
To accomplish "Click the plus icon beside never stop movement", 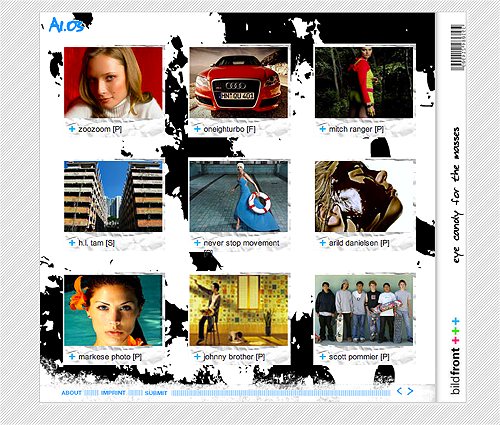I will click(x=197, y=243).
